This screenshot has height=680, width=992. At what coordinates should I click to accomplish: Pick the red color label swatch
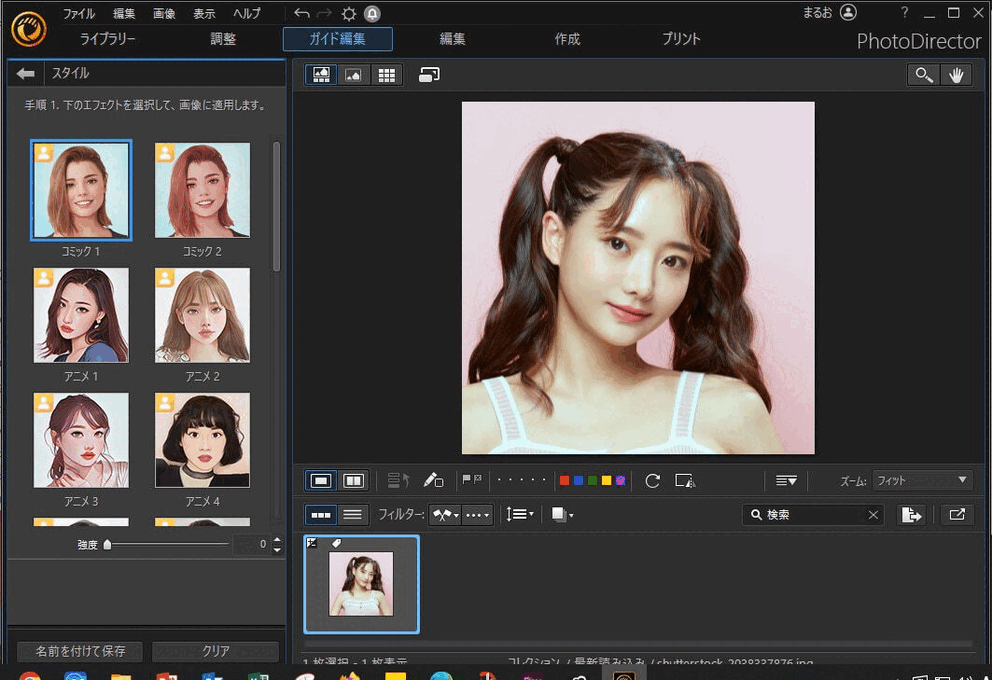[x=565, y=481]
